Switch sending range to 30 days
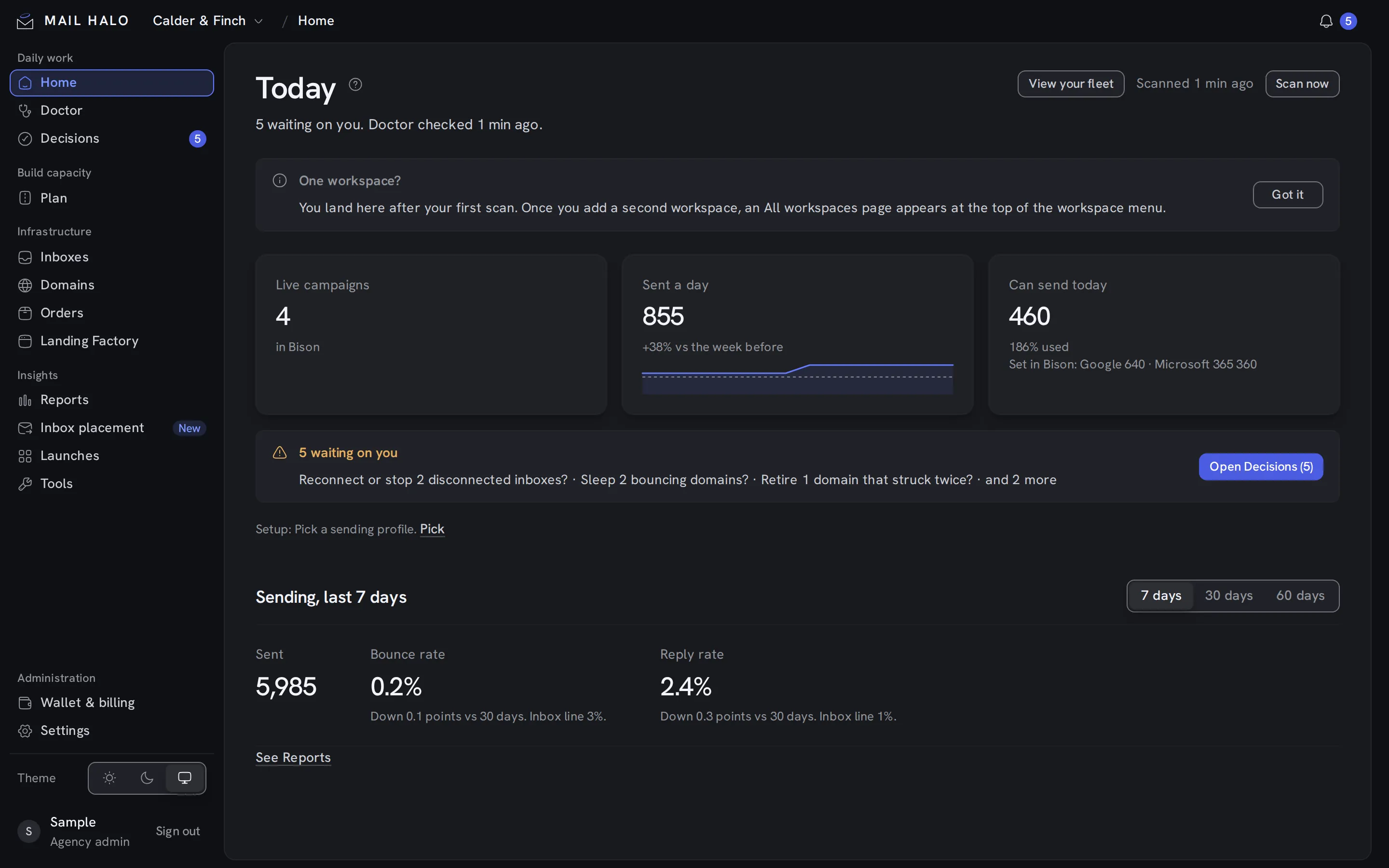This screenshot has height=868, width=1389. pyautogui.click(x=1228, y=596)
